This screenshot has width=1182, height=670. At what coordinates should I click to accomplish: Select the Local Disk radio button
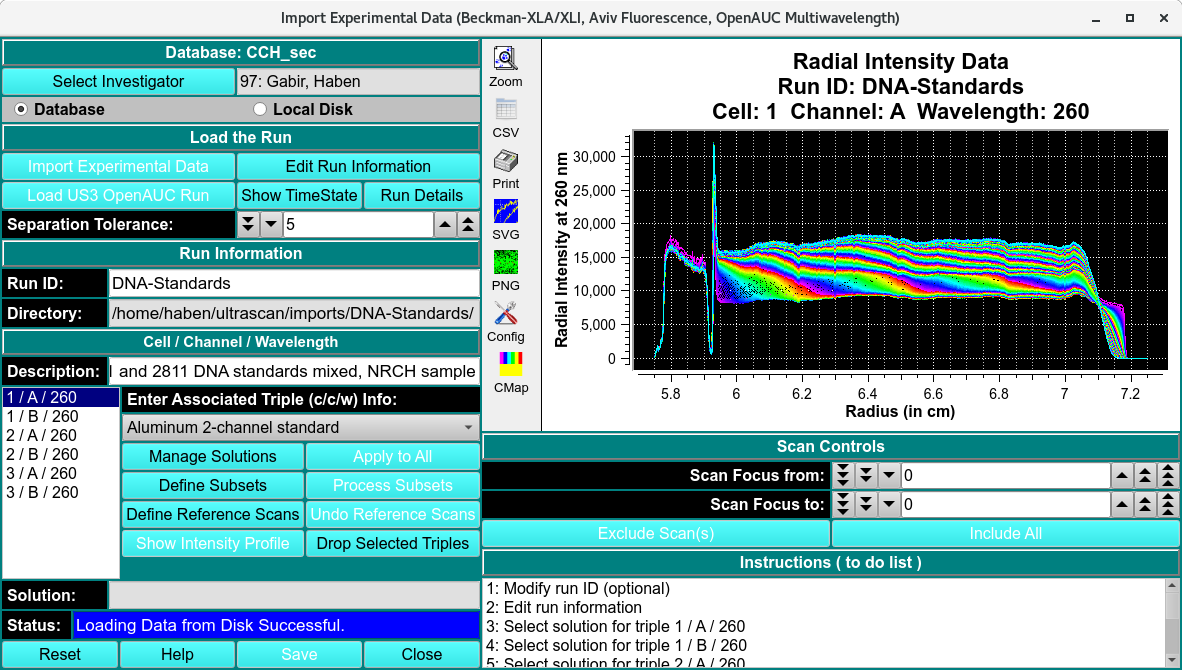click(260, 109)
